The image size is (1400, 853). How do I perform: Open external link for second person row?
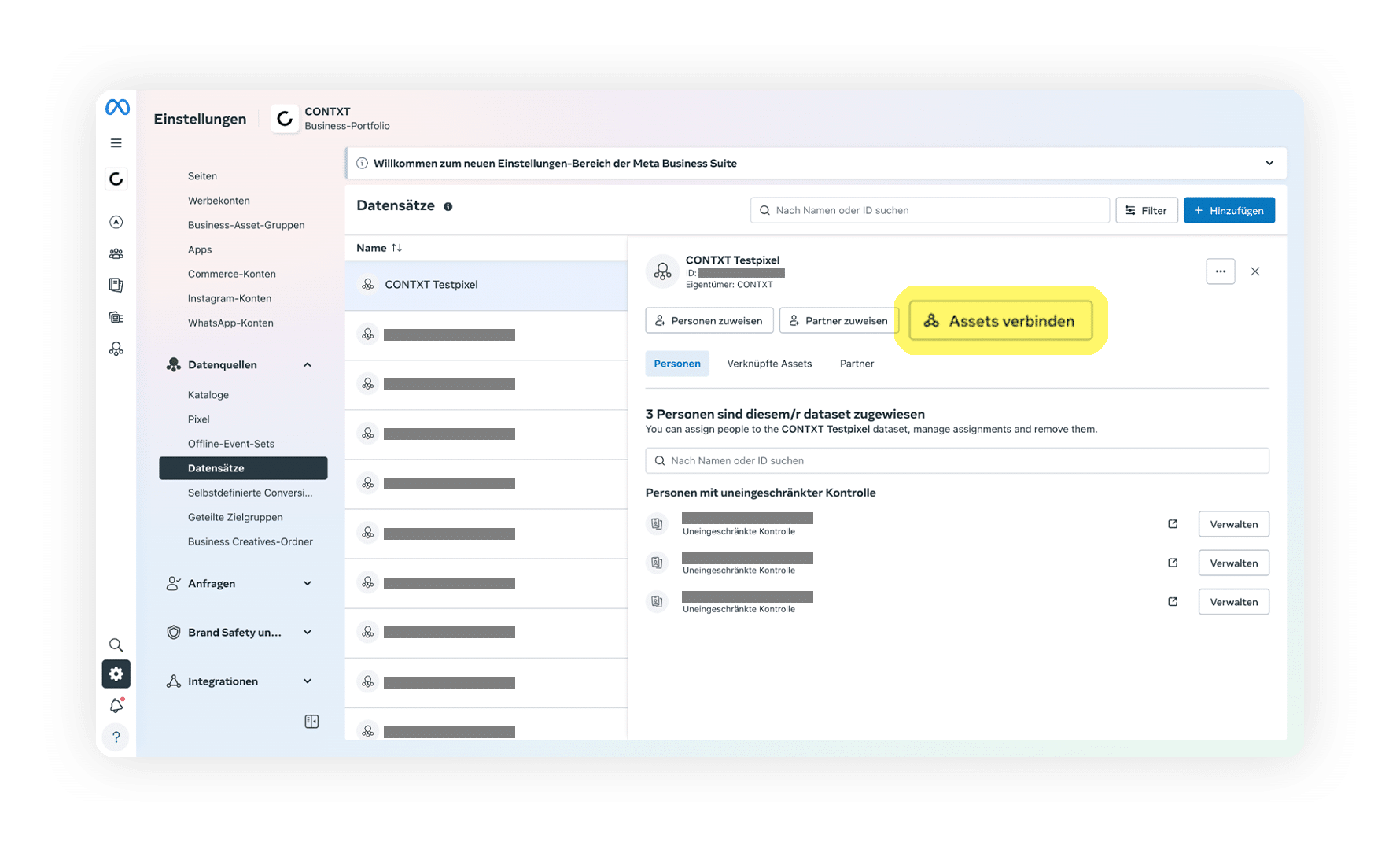pos(1173,563)
